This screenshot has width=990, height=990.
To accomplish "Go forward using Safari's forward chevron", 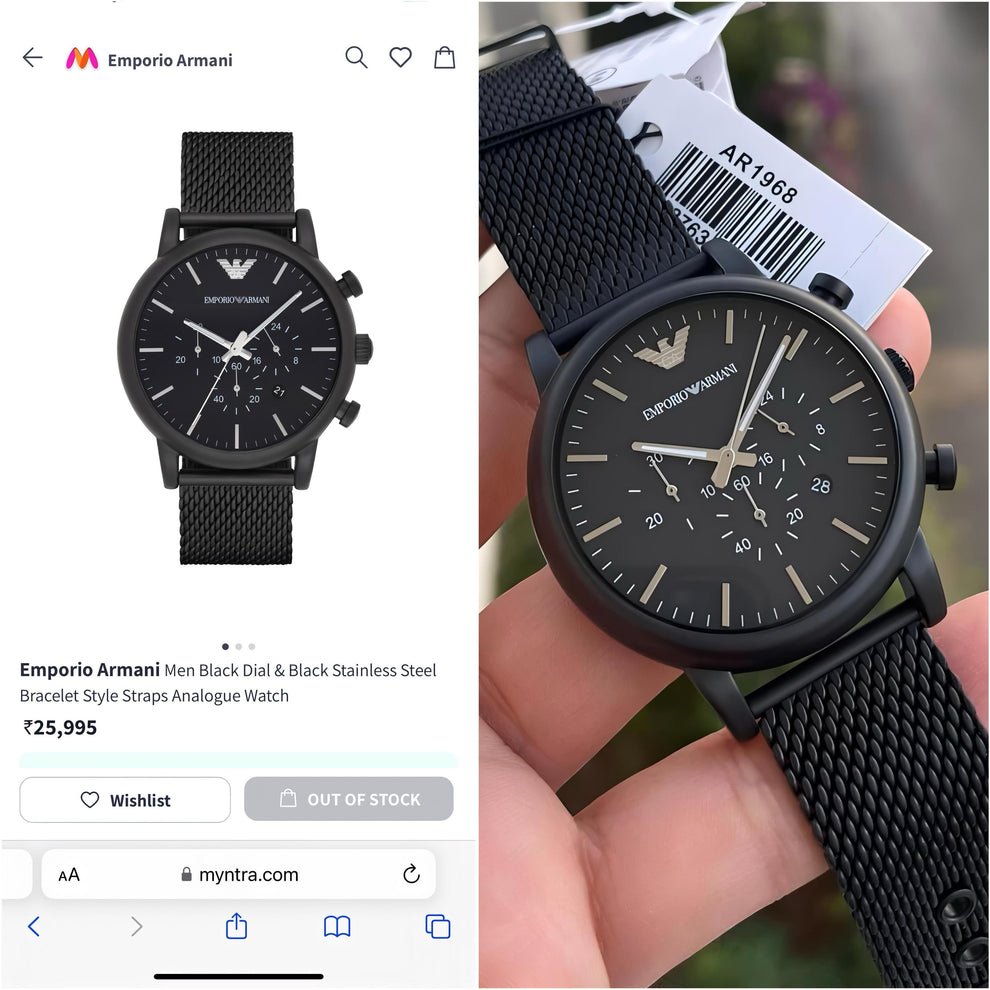I will [136, 926].
